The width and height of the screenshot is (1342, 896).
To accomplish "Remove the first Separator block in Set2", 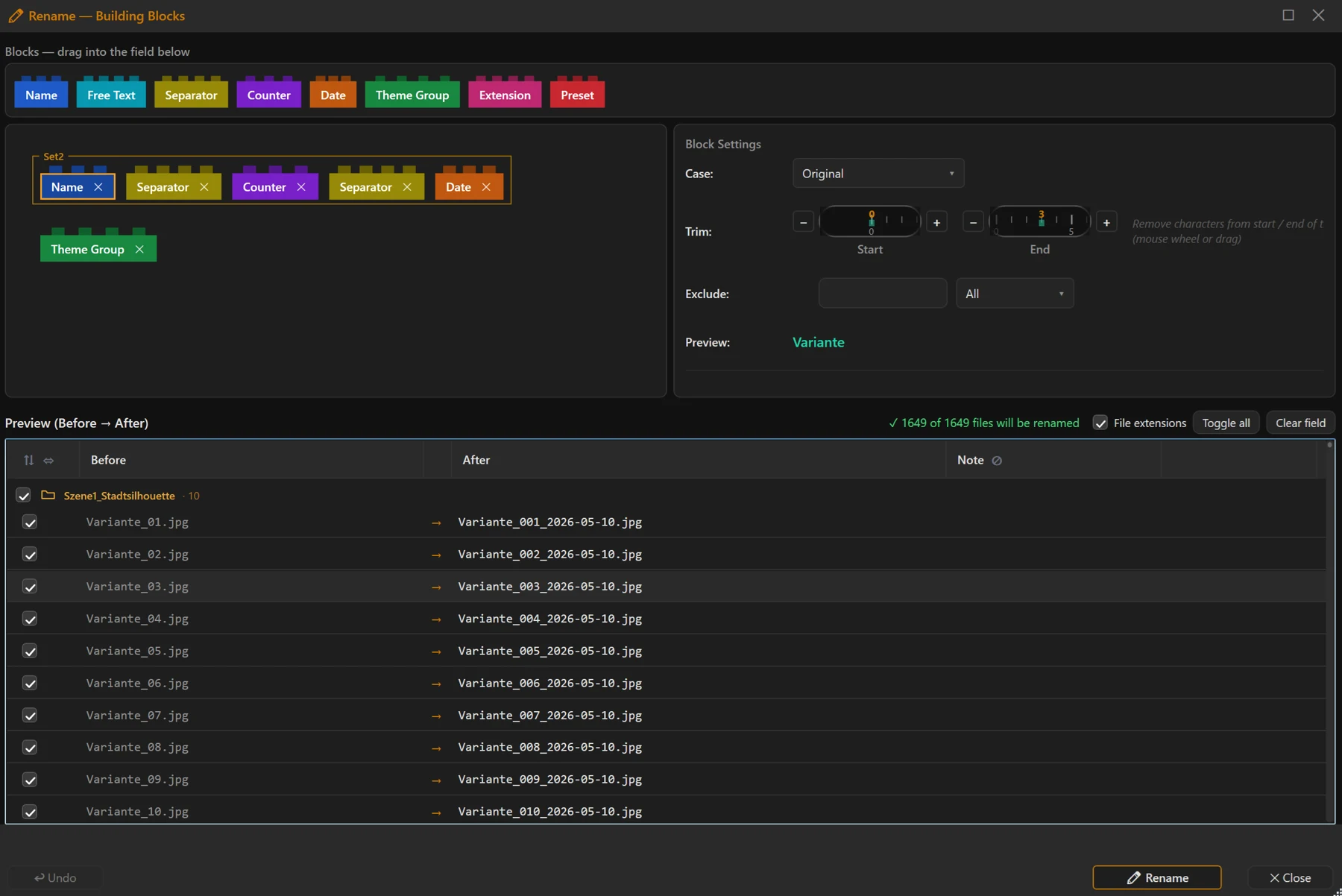I will [x=204, y=187].
